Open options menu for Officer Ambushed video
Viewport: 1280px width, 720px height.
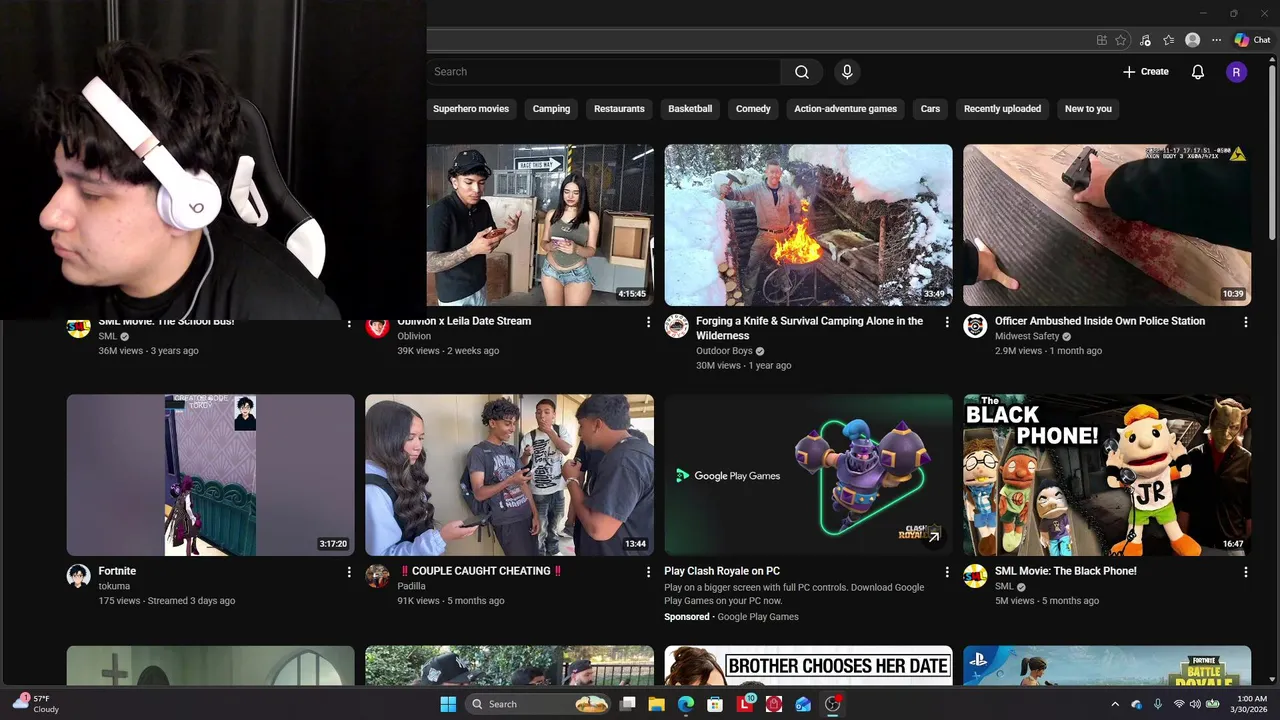tap(1246, 322)
